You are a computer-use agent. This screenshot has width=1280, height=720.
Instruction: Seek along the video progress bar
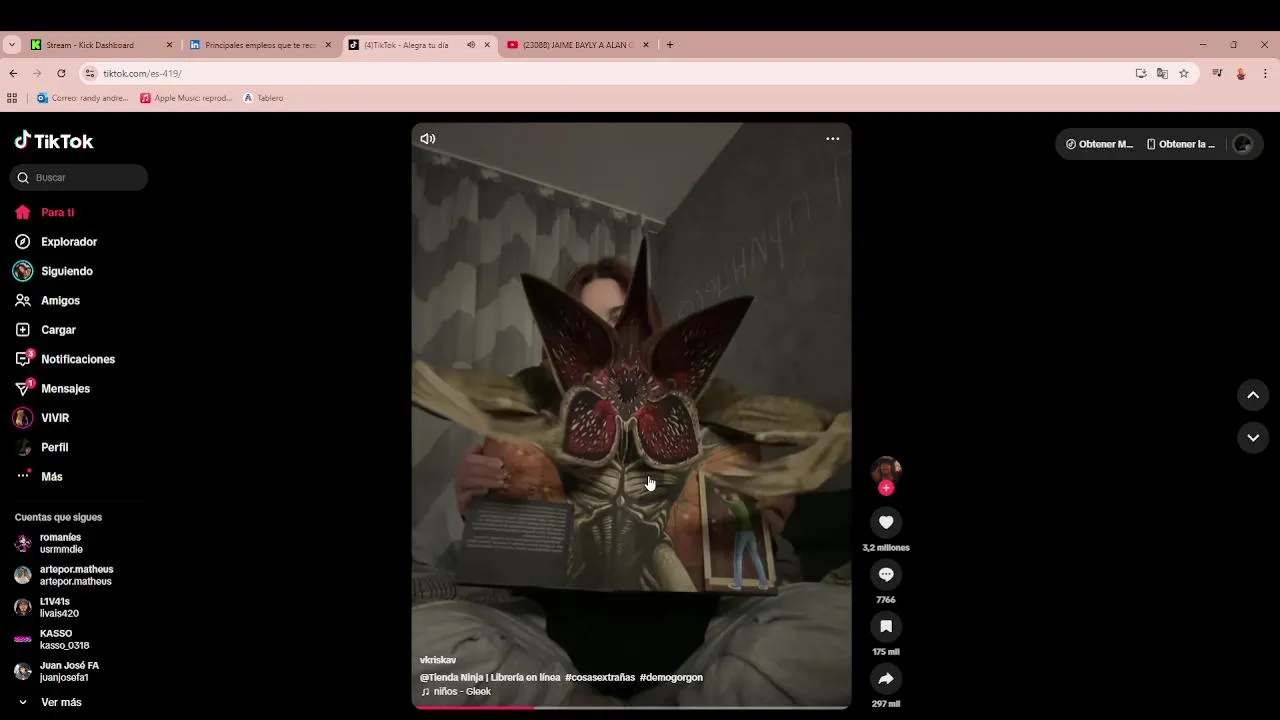[x=631, y=707]
